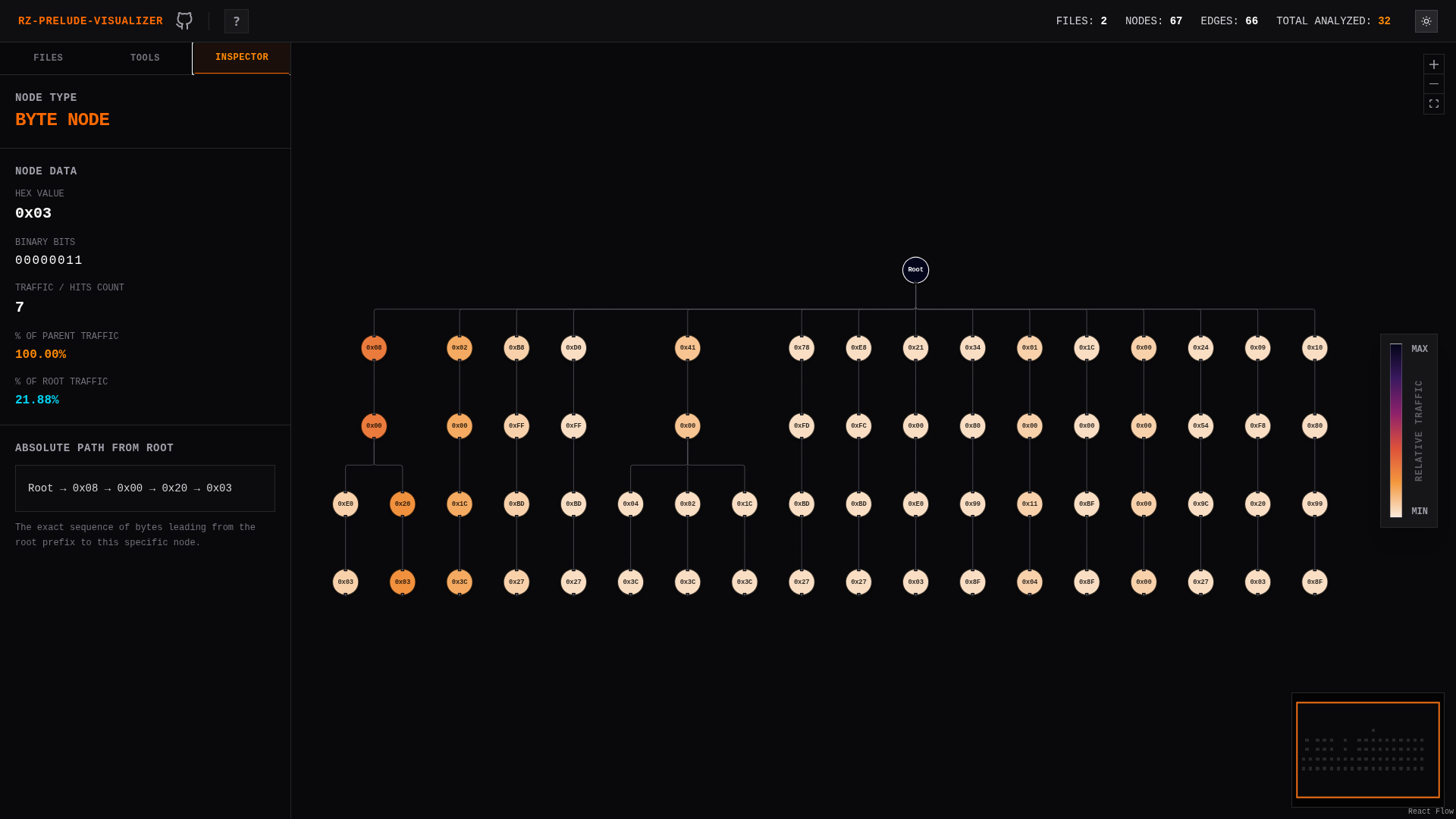Viewport: 1456px width, 819px height.
Task: Select first-row node 0x41
Action: (x=688, y=348)
